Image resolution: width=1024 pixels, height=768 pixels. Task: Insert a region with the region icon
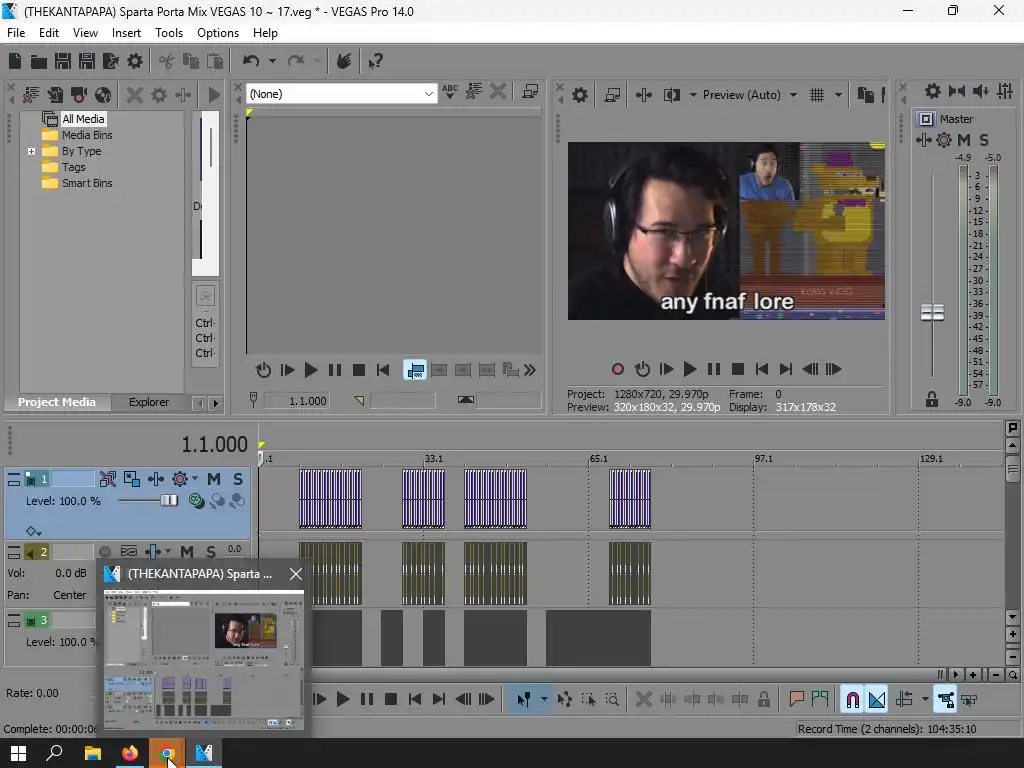820,699
